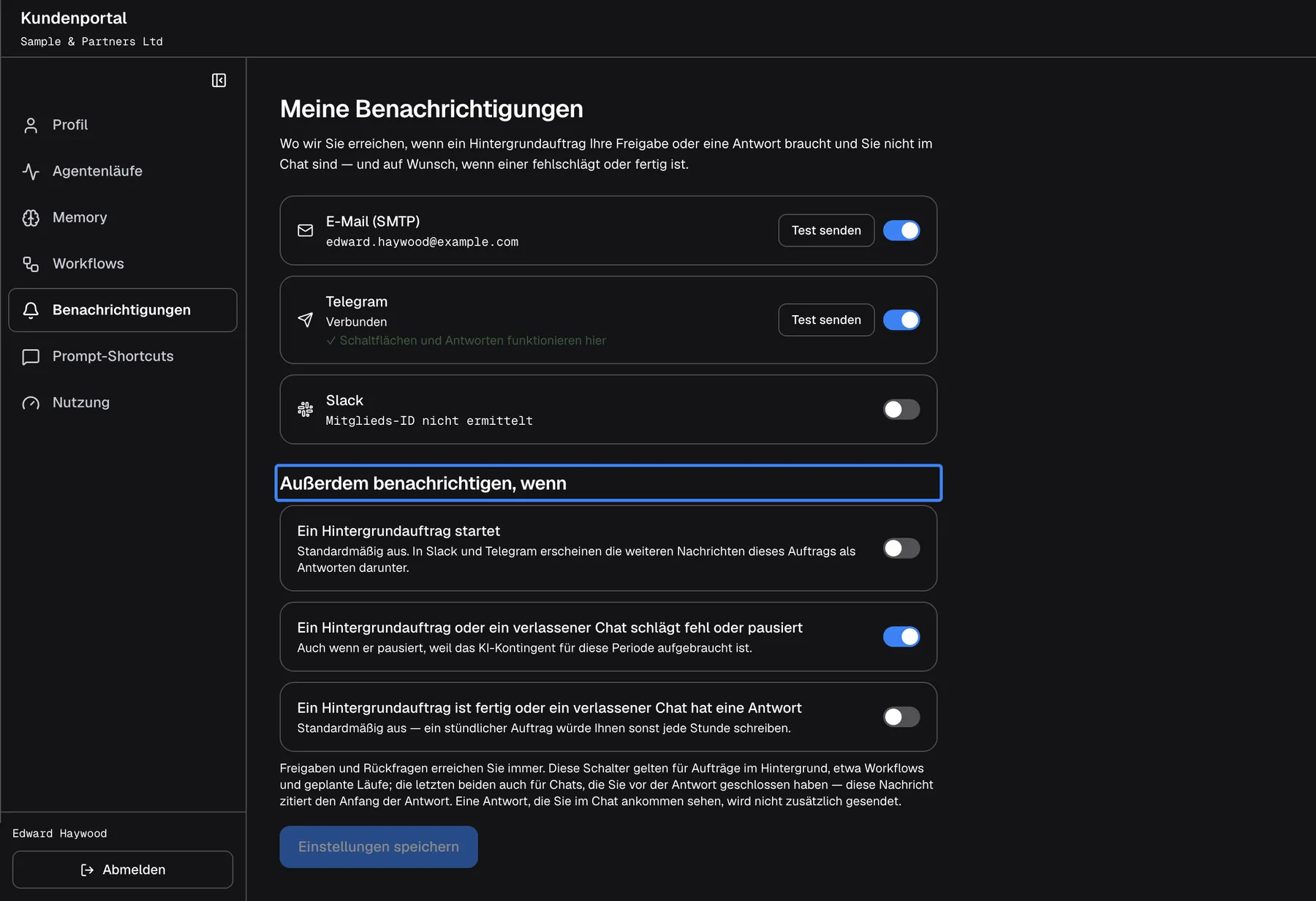Screen dimensions: 1316x901
Task: Click the 'Außerdem benachrichtigen, wenn' heading
Action: coord(423,483)
